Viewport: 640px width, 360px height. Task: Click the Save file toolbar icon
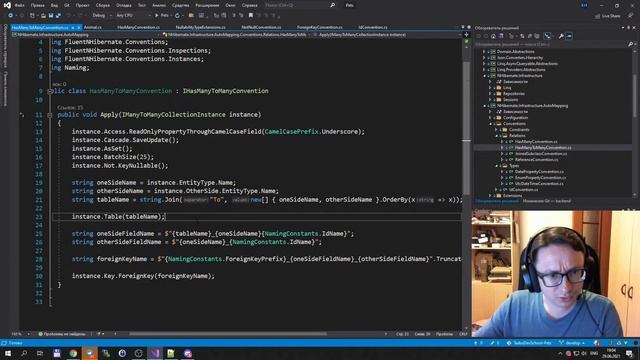click(51, 16)
